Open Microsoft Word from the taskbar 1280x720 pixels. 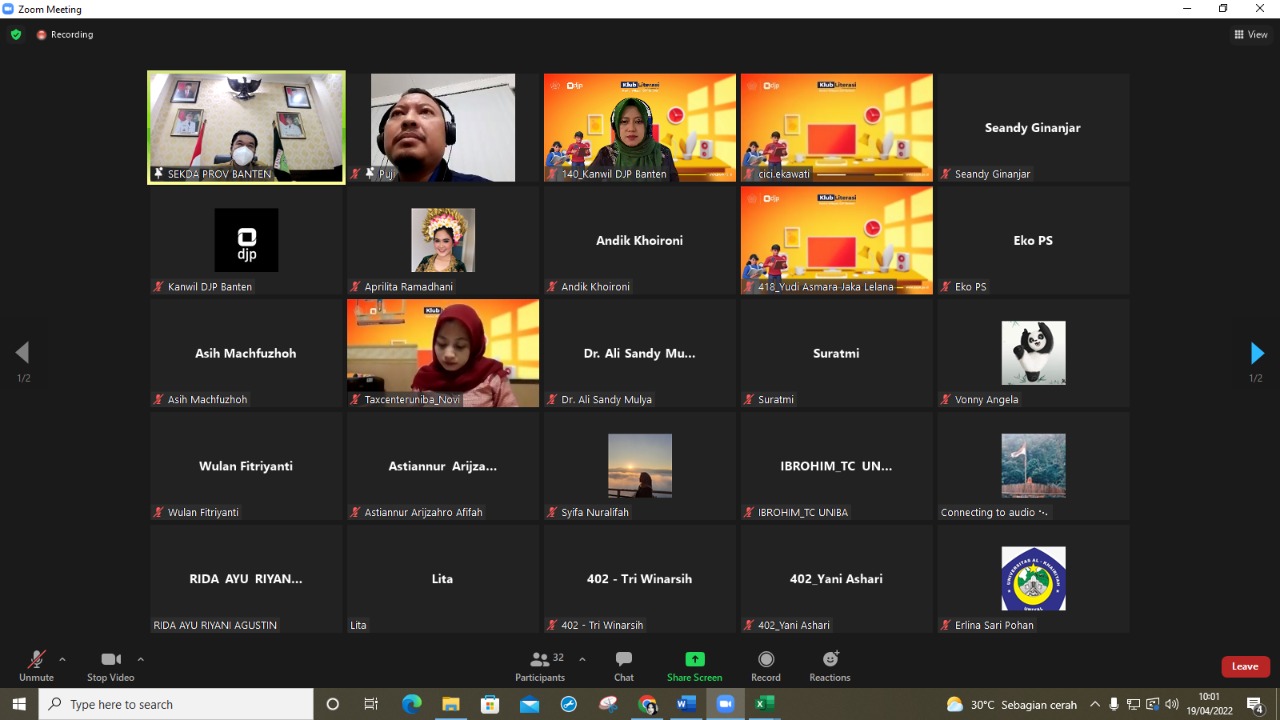click(686, 704)
